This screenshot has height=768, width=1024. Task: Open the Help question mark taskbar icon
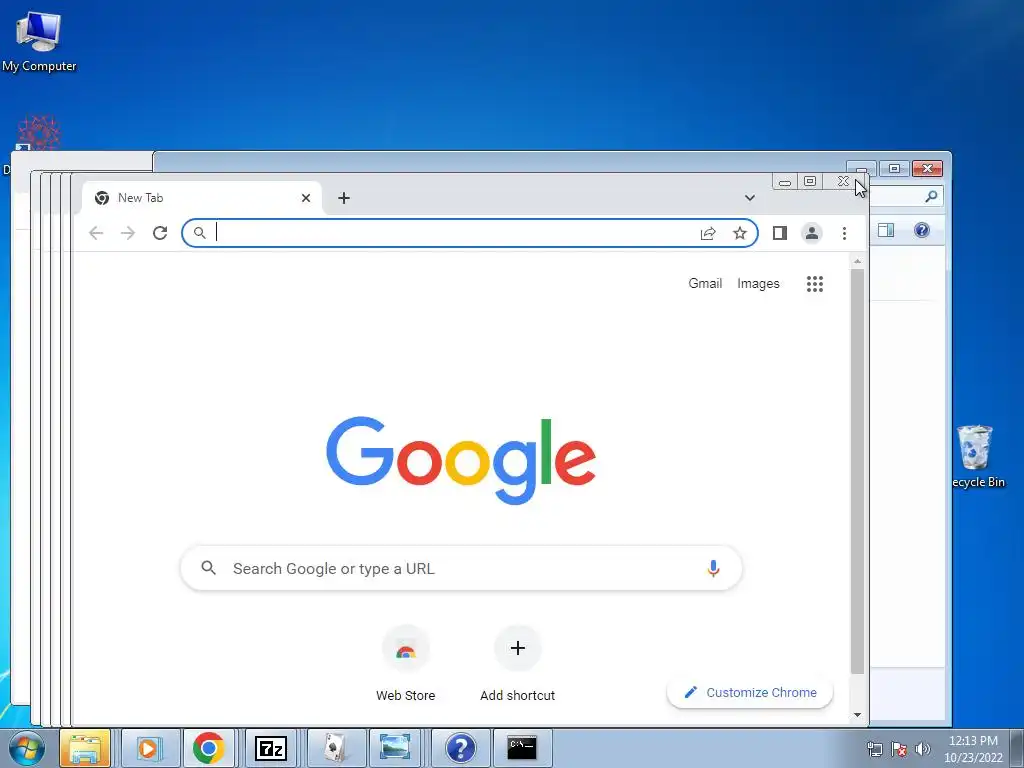coord(460,748)
